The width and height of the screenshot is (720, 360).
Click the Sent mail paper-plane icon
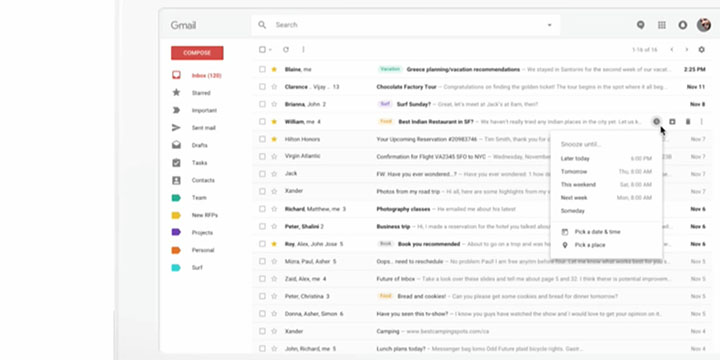(176, 127)
